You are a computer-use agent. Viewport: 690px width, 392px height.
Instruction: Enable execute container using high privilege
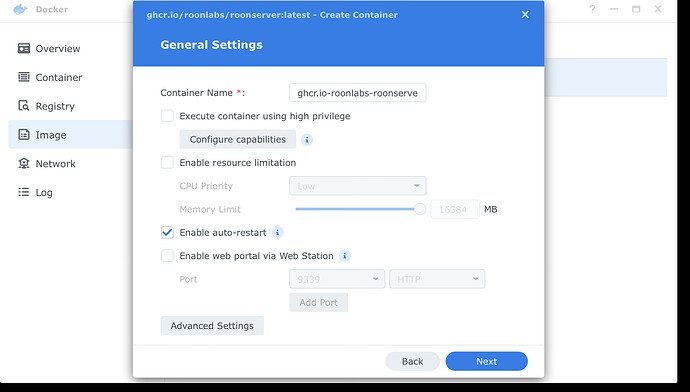[167, 116]
